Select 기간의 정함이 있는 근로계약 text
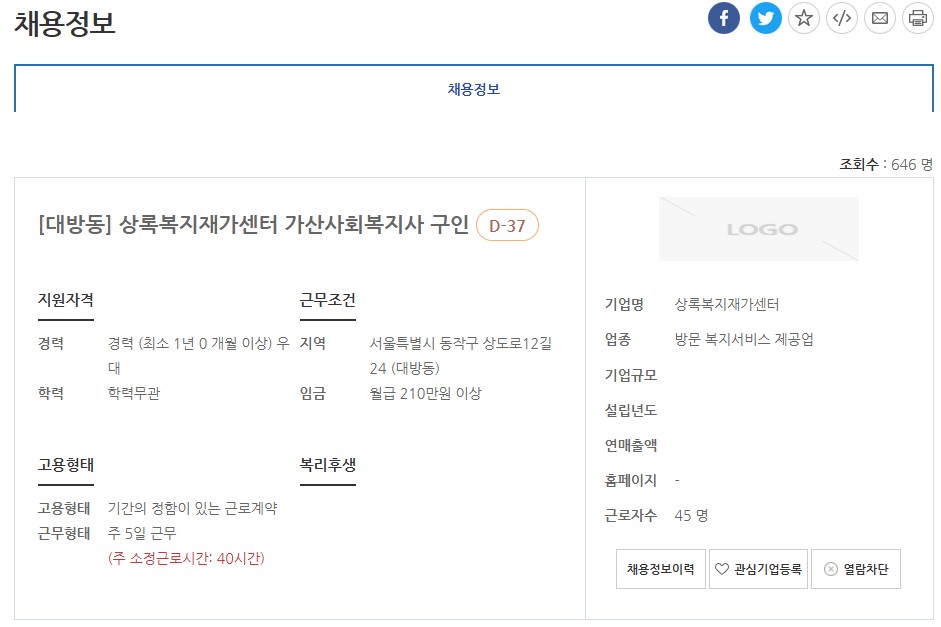This screenshot has width=941, height=627. coord(193,508)
